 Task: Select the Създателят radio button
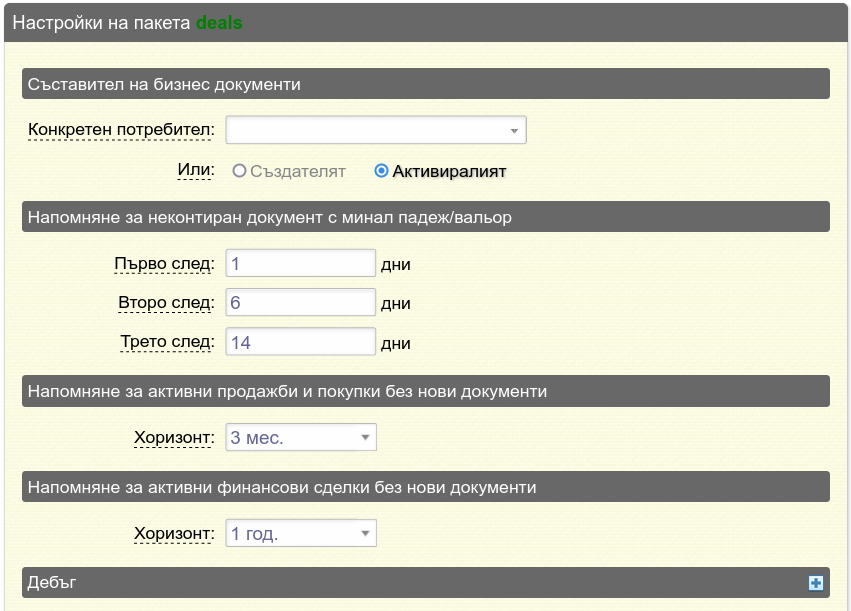(x=239, y=171)
